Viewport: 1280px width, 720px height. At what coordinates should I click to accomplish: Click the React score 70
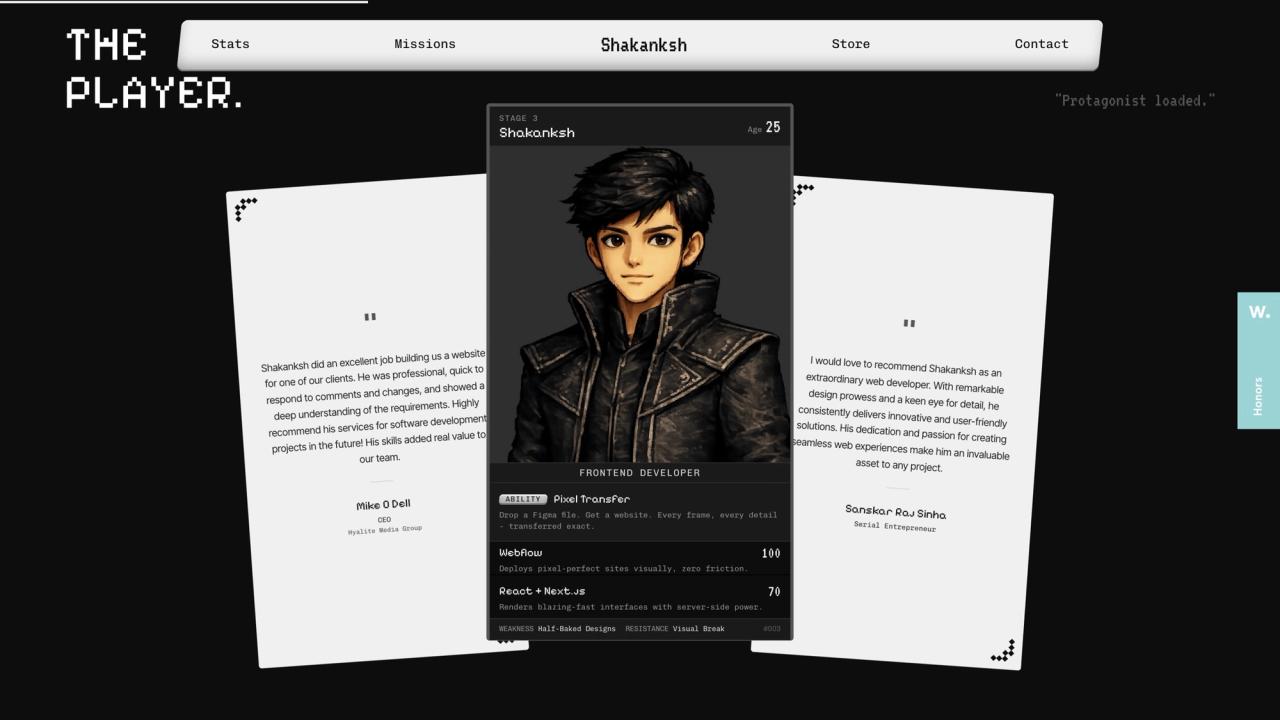tap(774, 592)
